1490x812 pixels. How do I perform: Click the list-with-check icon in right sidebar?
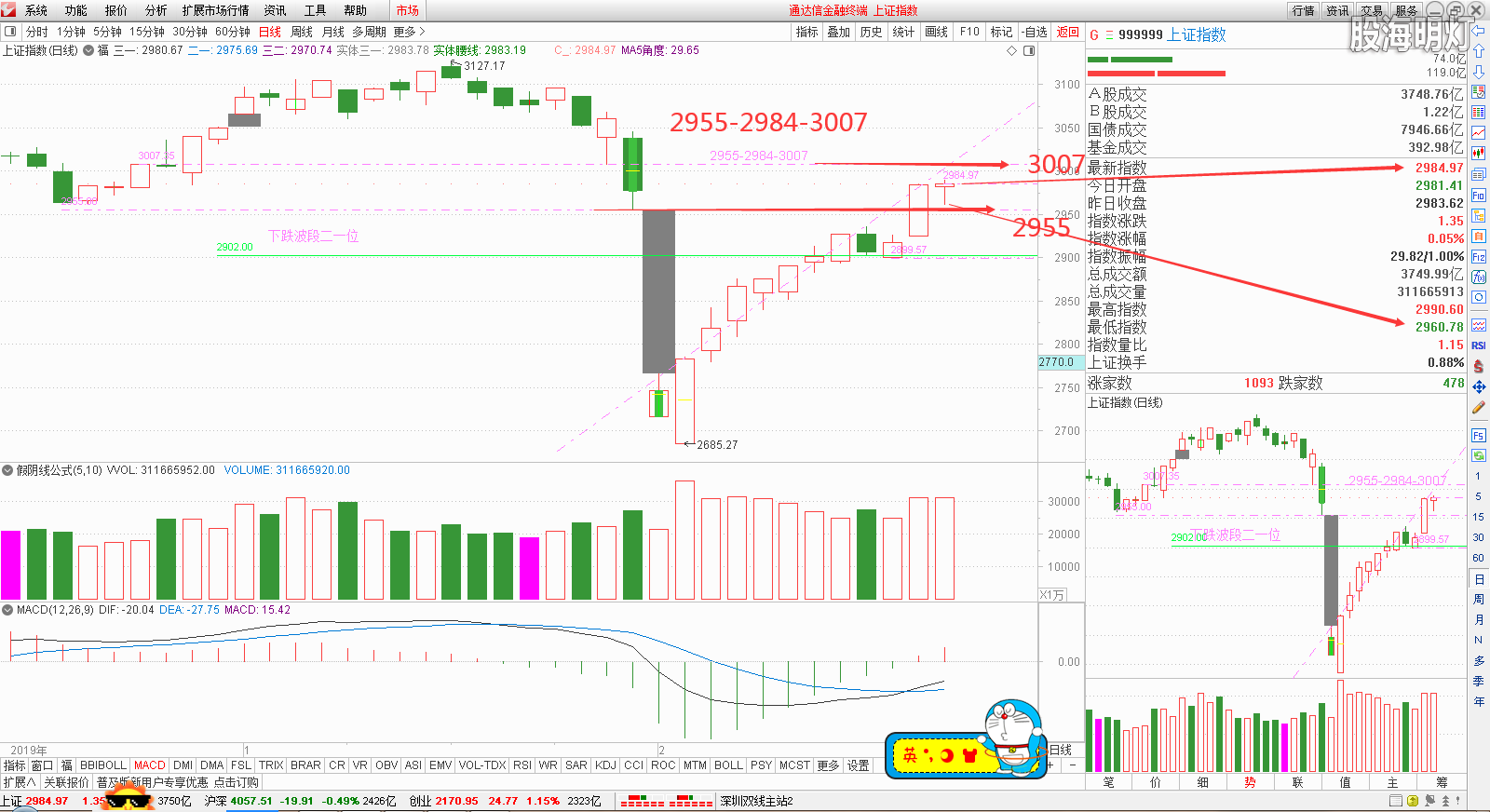(1478, 91)
